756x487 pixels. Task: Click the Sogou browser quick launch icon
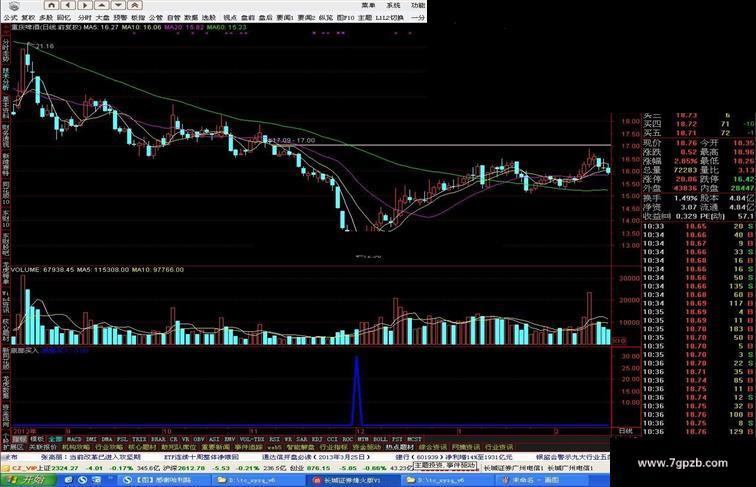82,480
